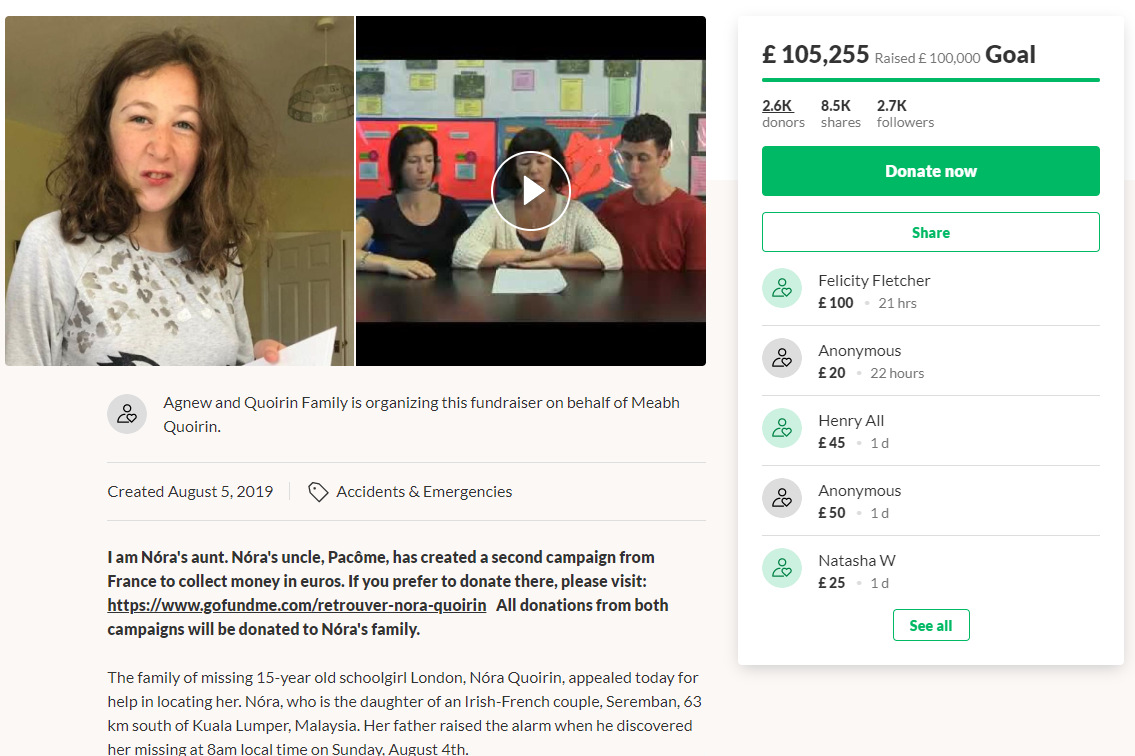Viewport: 1135px width, 756px height.
Task: Click the 2.6K donors link
Action: (x=782, y=114)
